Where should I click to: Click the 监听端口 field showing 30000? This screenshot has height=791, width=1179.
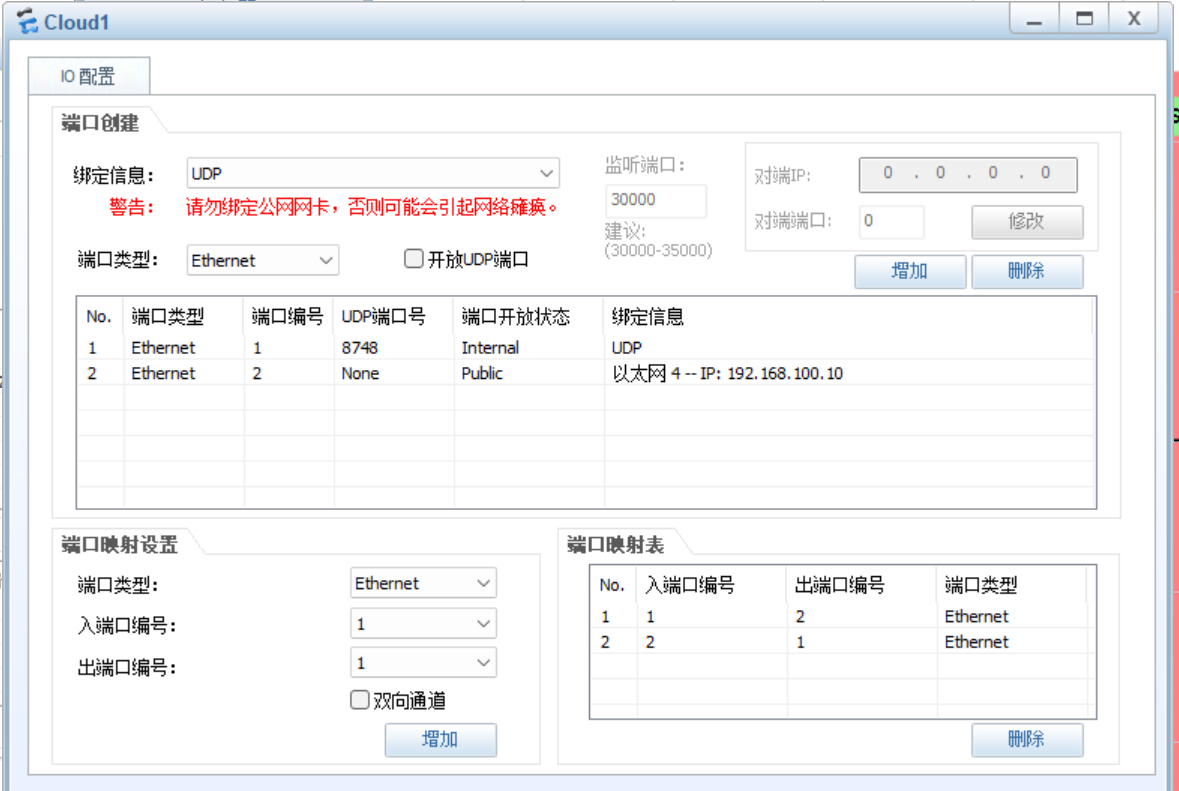coord(656,200)
